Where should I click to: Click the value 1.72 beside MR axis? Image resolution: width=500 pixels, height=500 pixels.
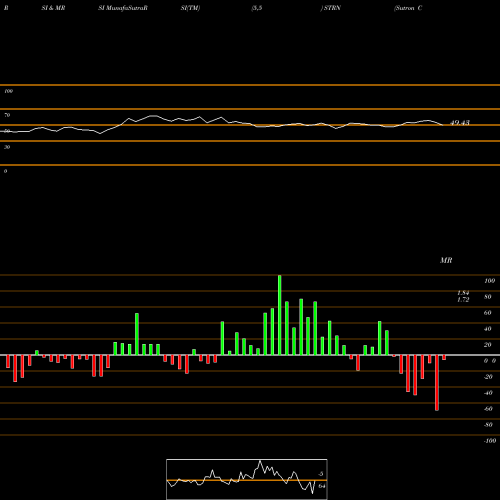pos(463,299)
